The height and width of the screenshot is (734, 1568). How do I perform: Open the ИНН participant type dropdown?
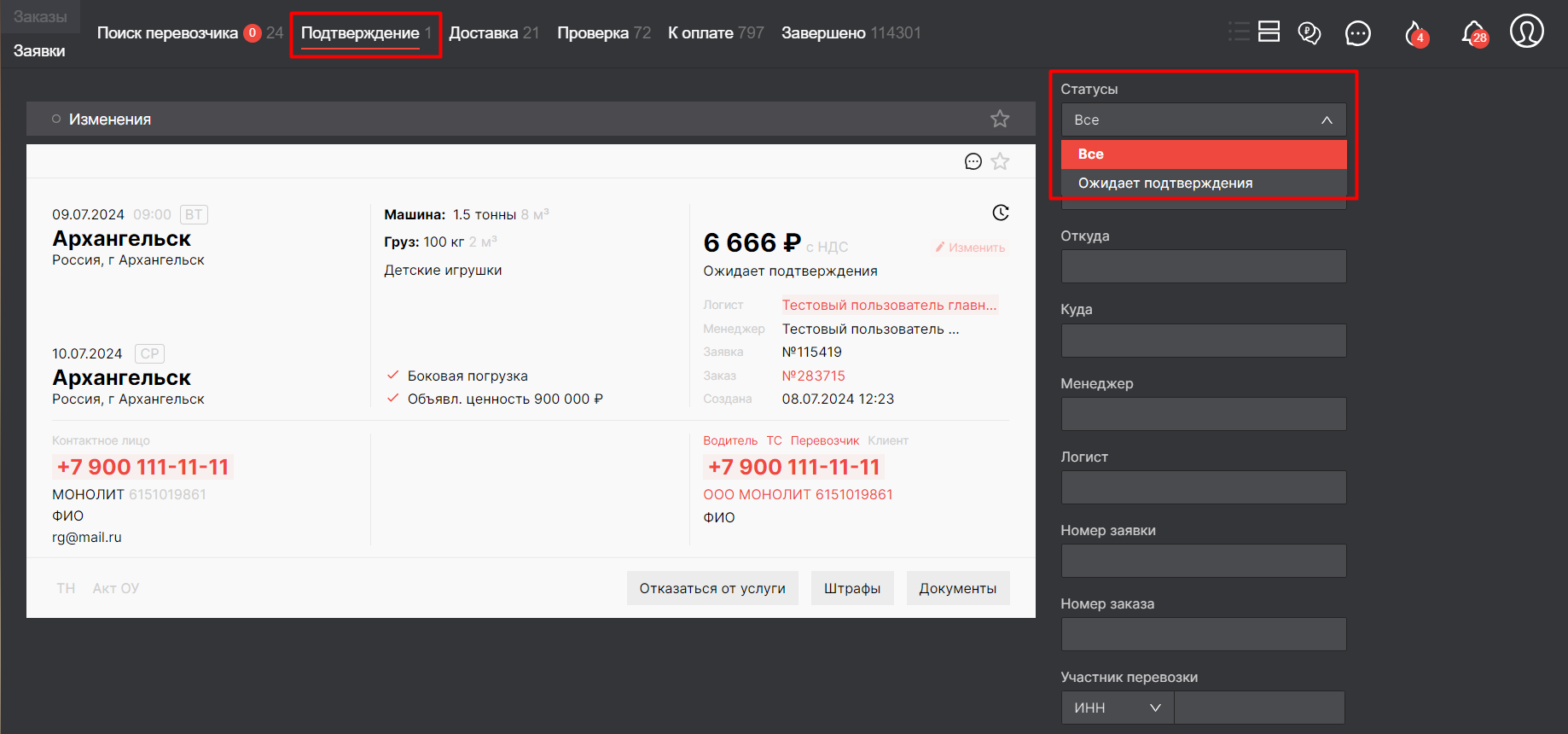click(x=1118, y=708)
